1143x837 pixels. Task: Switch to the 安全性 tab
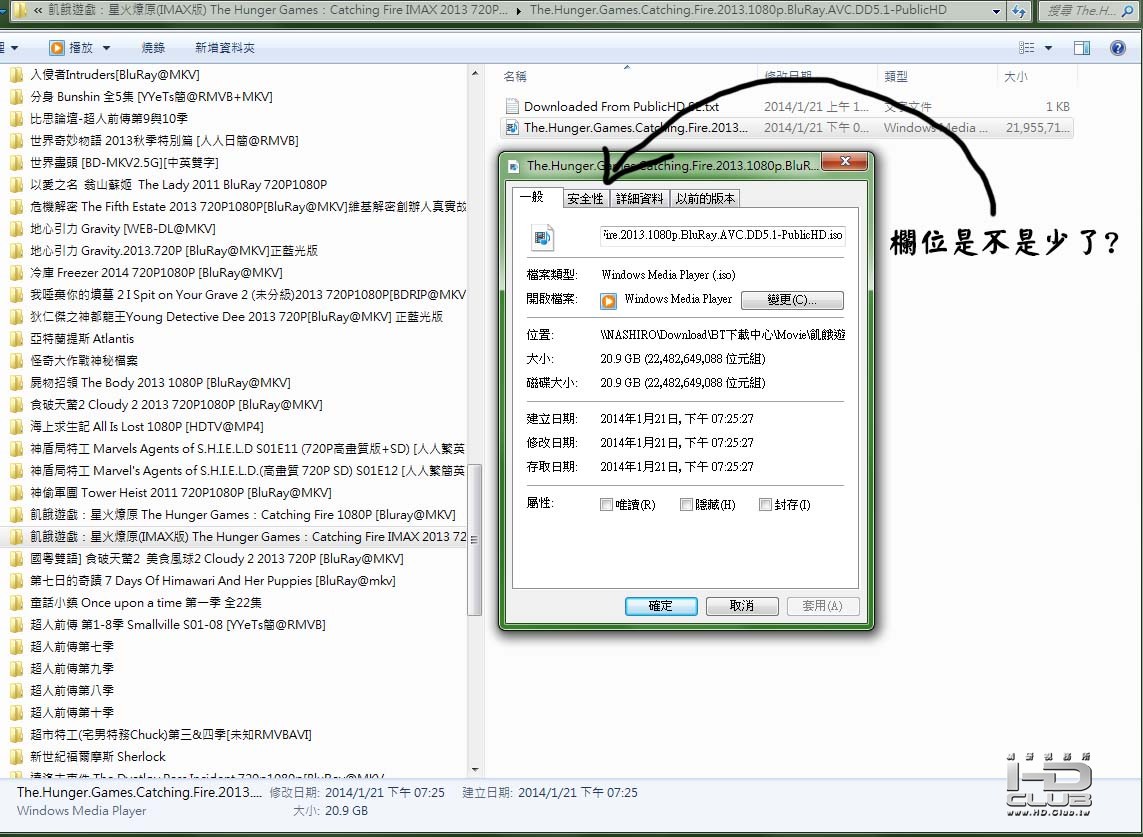pos(585,199)
